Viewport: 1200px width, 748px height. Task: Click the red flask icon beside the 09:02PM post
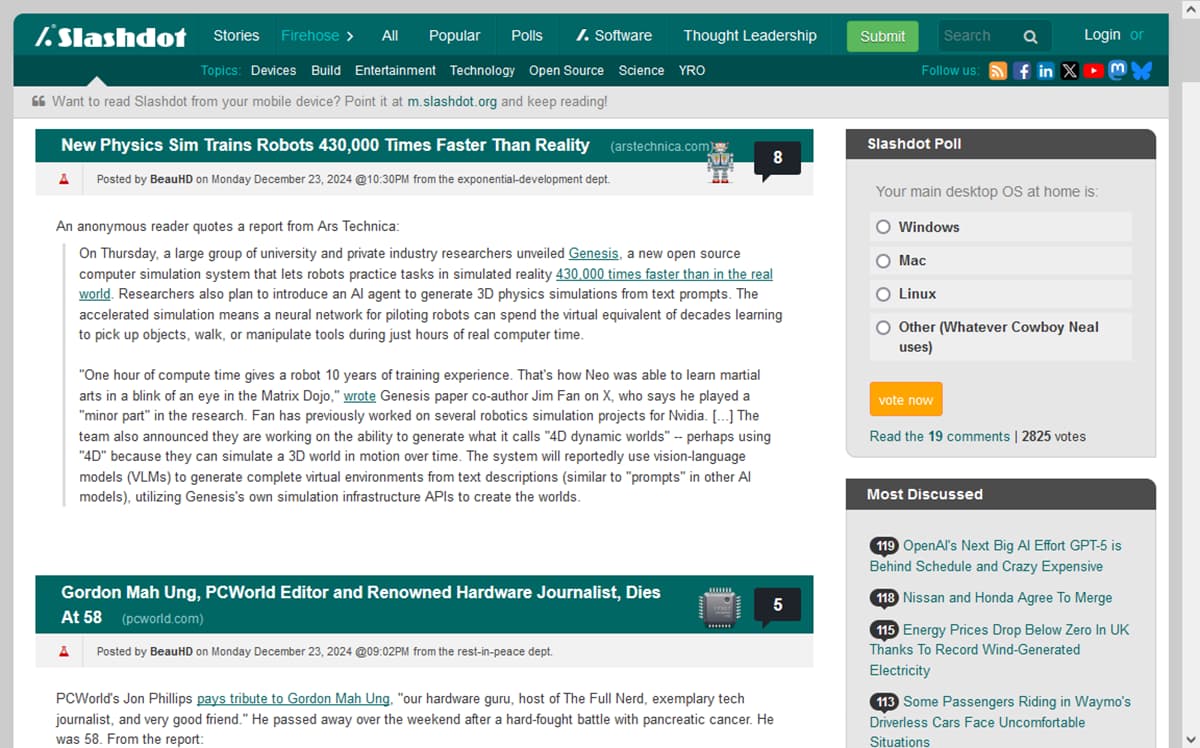point(64,651)
